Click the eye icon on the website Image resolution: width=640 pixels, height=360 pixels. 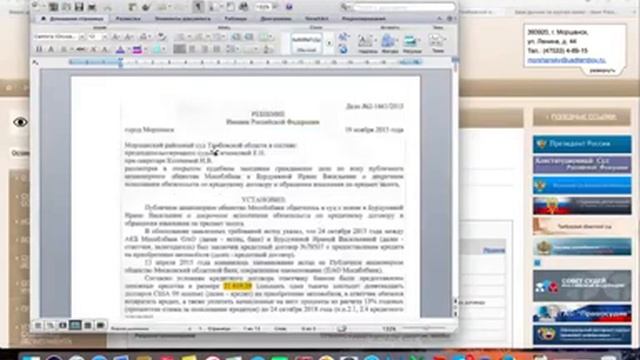click(20, 122)
